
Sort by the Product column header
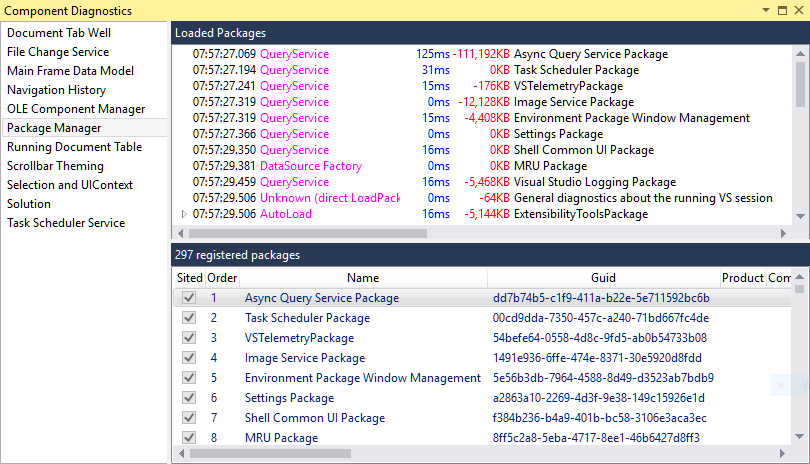pyautogui.click(x=742, y=278)
